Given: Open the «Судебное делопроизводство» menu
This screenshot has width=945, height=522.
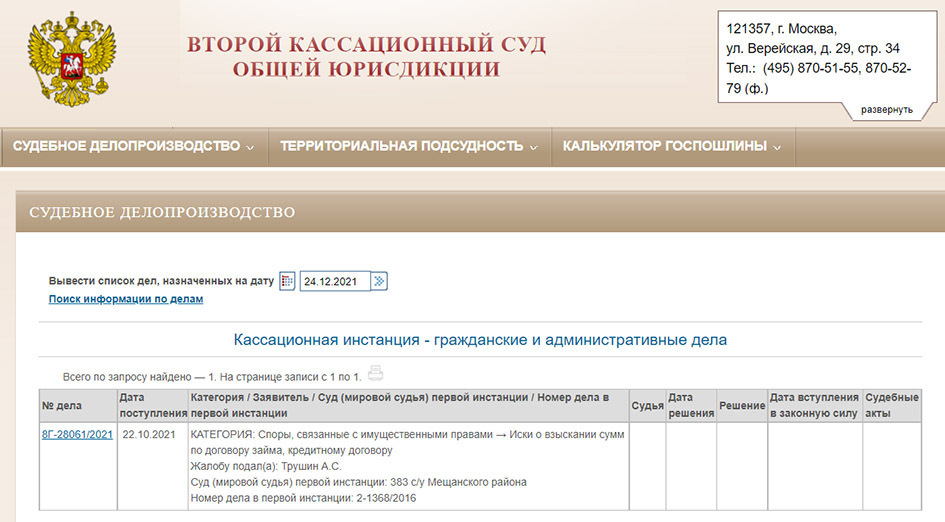Looking at the screenshot, I should pos(126,146).
